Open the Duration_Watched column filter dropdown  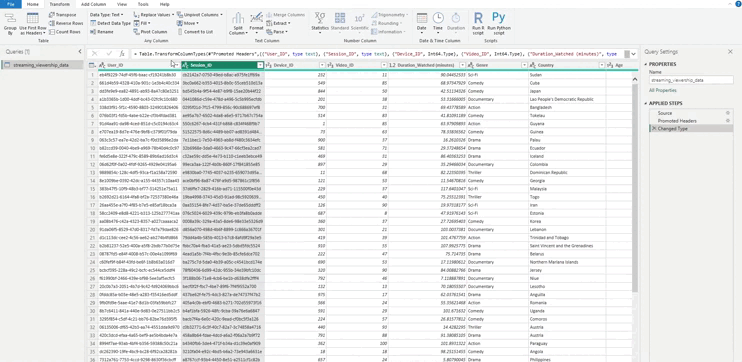click(462, 65)
